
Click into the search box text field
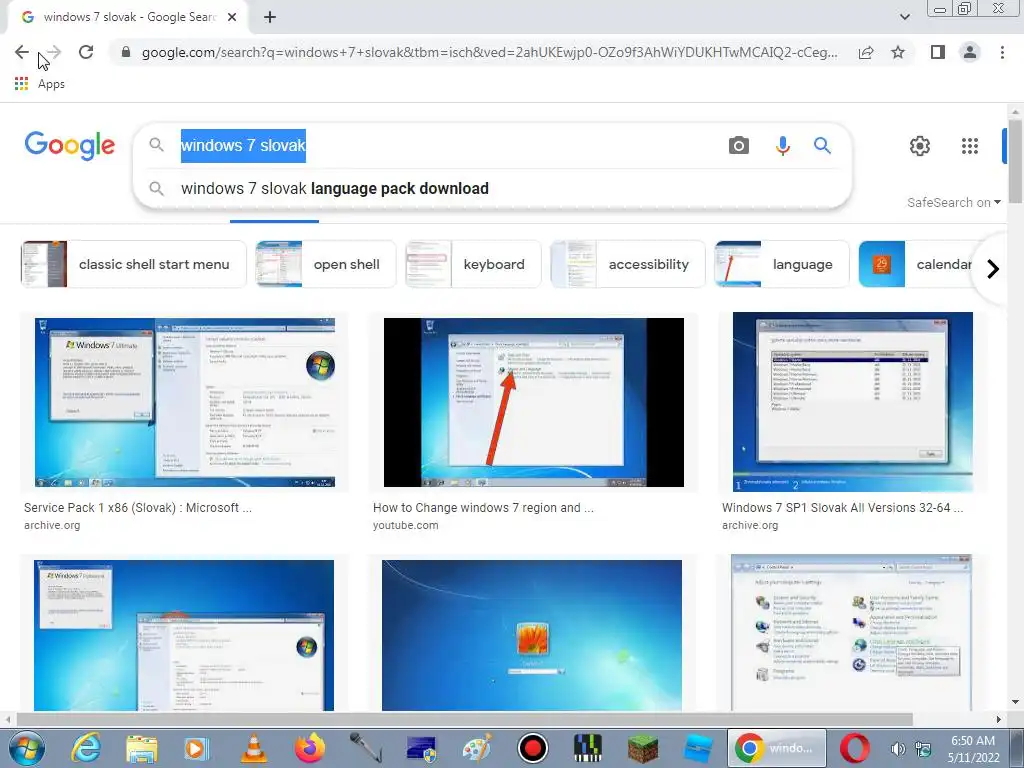point(444,145)
